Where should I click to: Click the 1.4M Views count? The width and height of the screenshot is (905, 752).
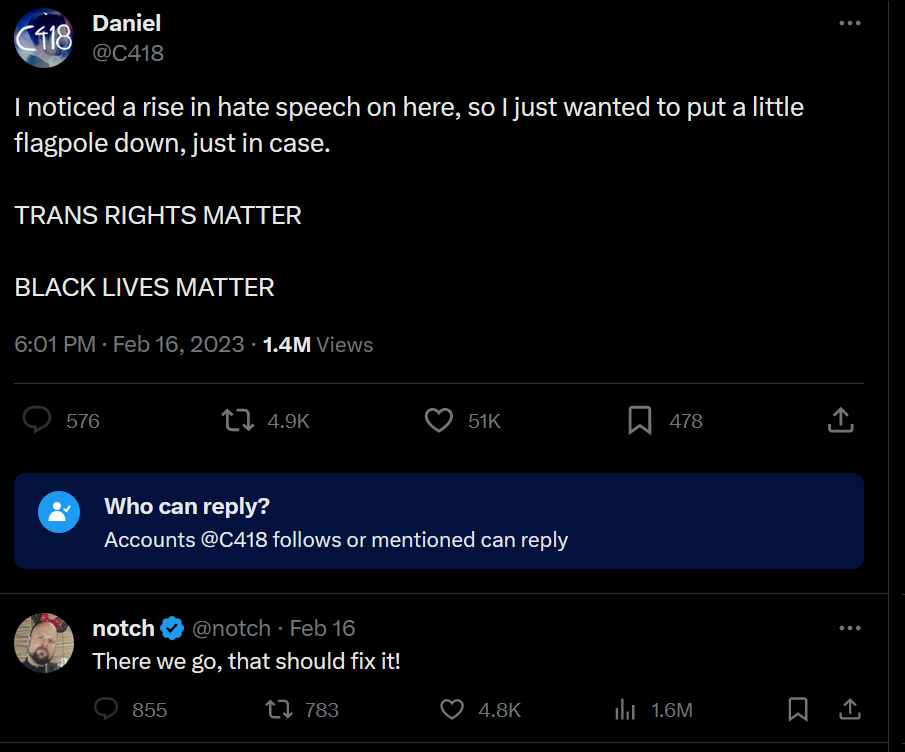(317, 345)
